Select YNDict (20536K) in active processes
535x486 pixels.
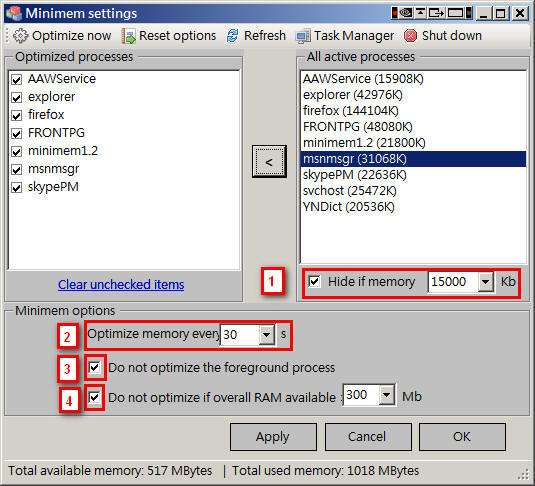coord(413,207)
